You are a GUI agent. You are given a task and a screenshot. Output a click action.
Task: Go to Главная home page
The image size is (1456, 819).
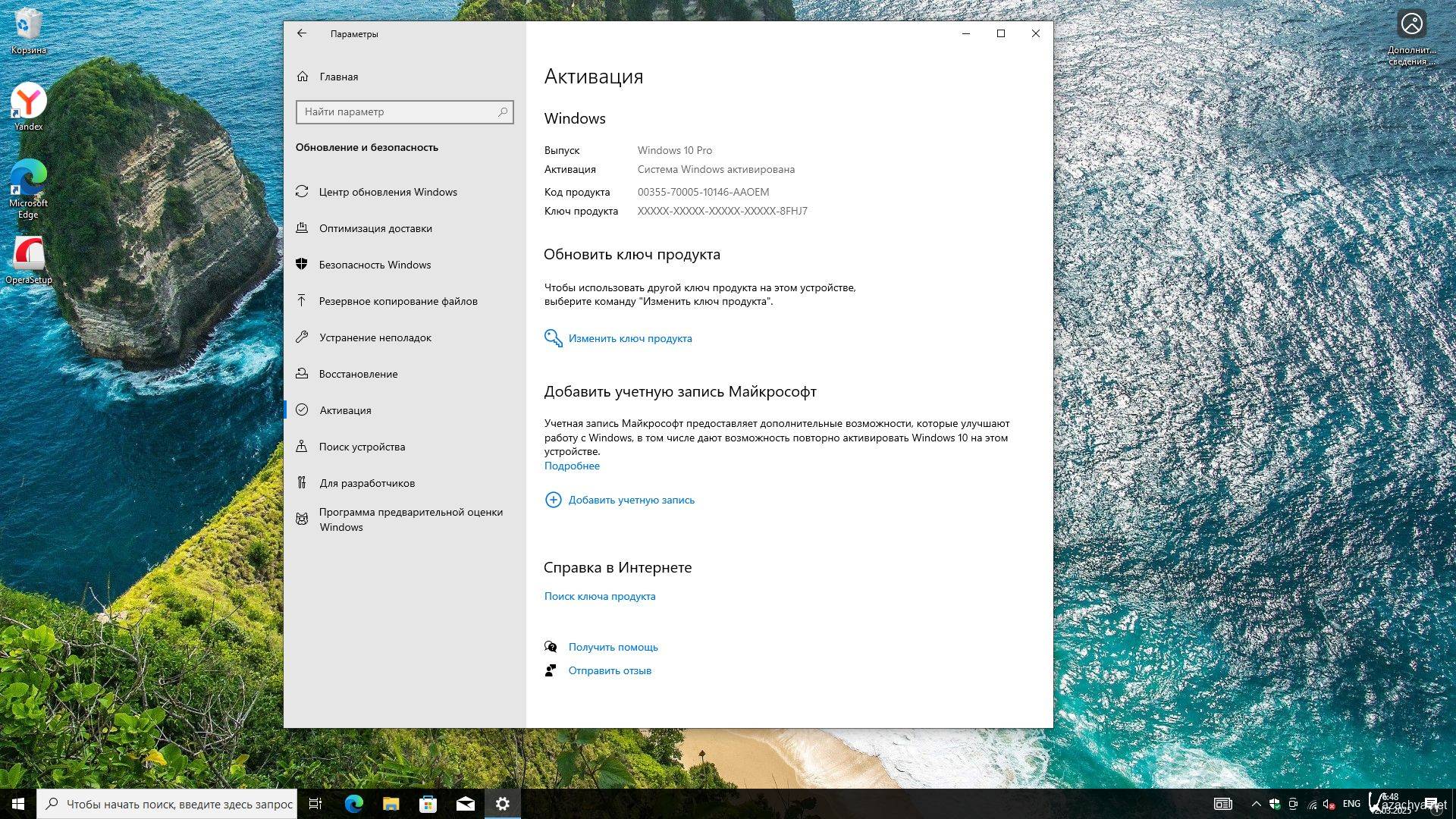(x=338, y=77)
